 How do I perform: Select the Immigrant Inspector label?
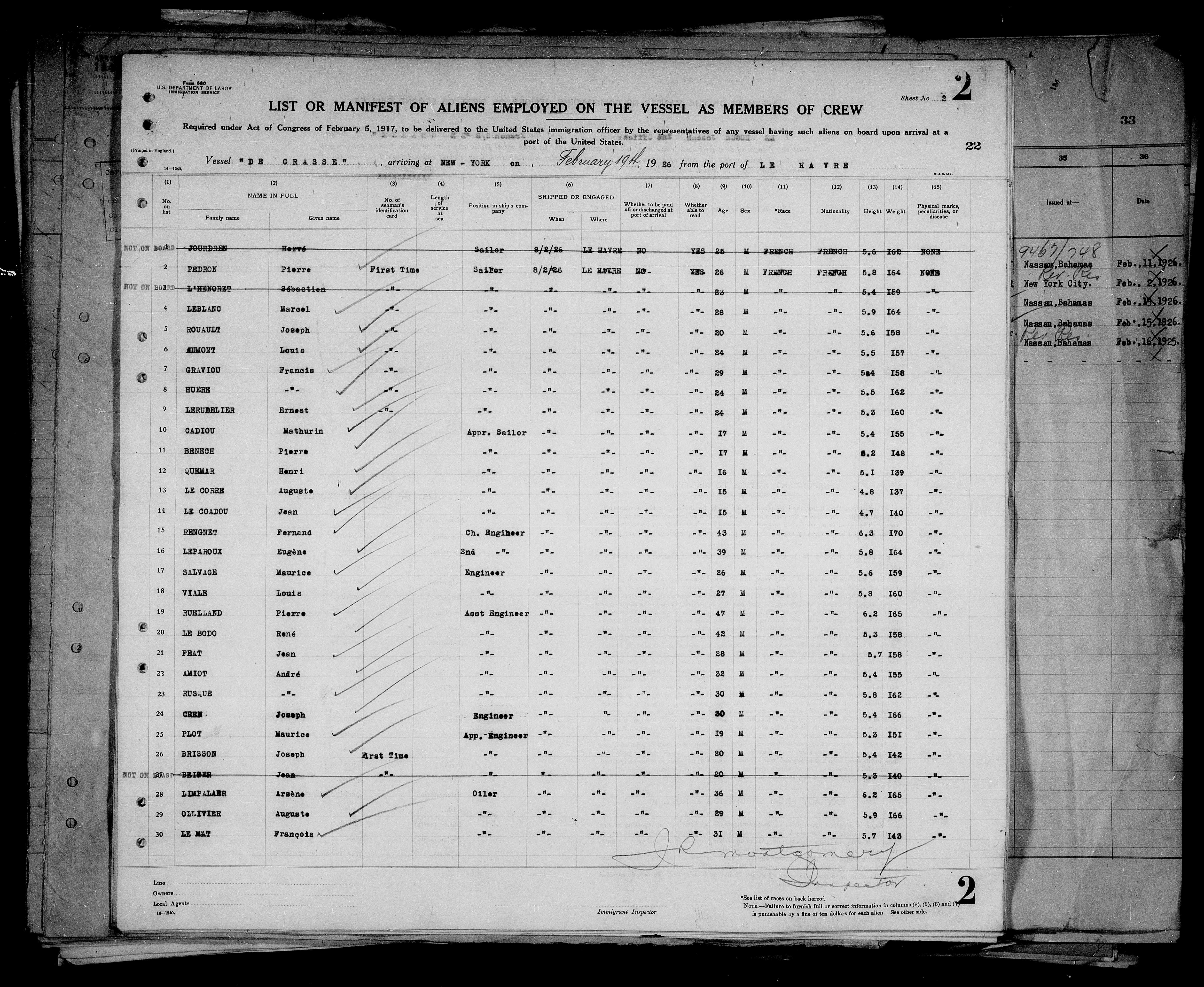626,912
